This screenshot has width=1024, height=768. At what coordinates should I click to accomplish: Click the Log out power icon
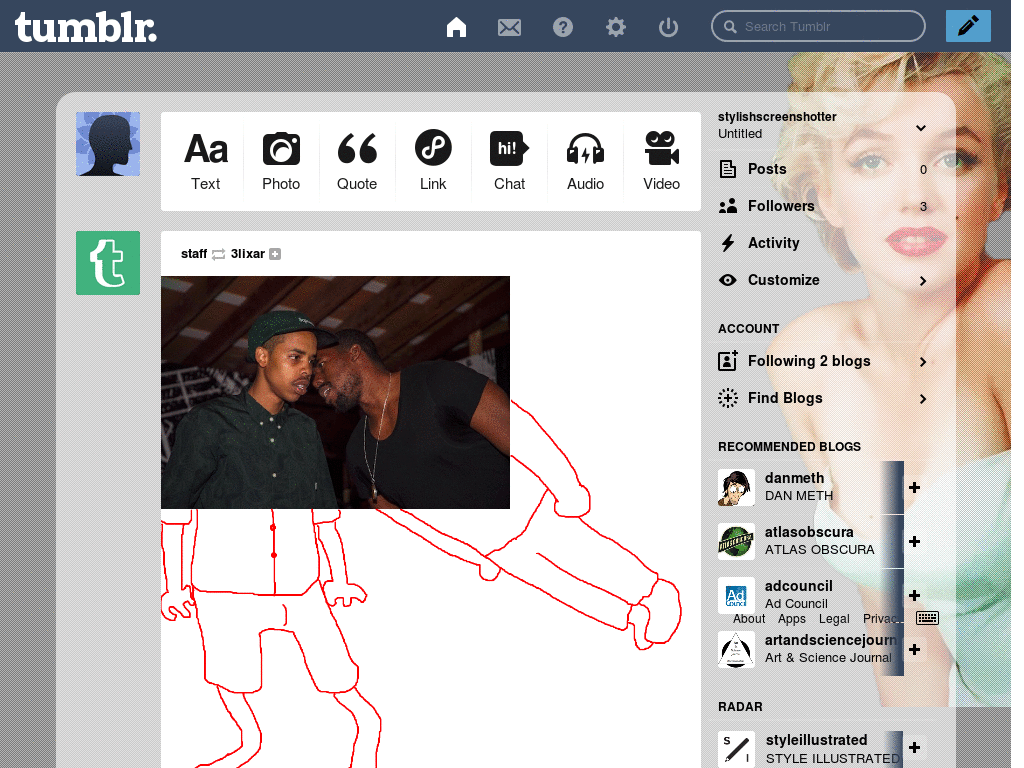pyautogui.click(x=668, y=27)
